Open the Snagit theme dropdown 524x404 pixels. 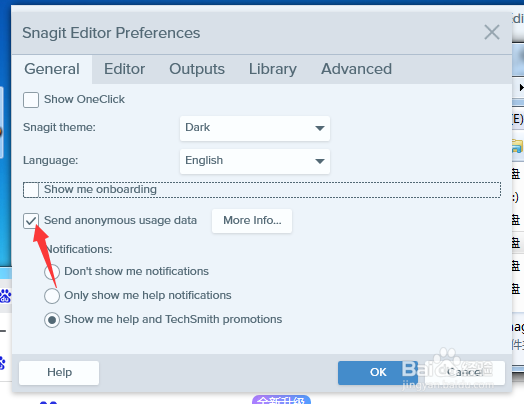pyautogui.click(x=255, y=128)
